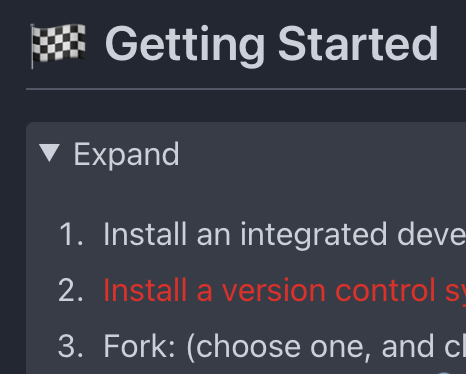This screenshot has width=466, height=374.
Task: Click the word Install in step one
Action: pyautogui.click(x=145, y=235)
